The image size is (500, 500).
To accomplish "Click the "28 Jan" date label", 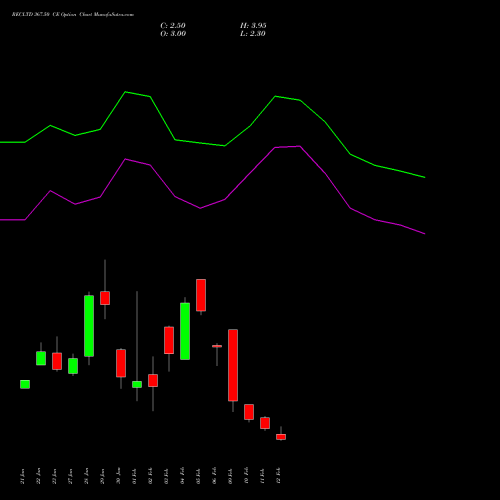I will 86,476.
